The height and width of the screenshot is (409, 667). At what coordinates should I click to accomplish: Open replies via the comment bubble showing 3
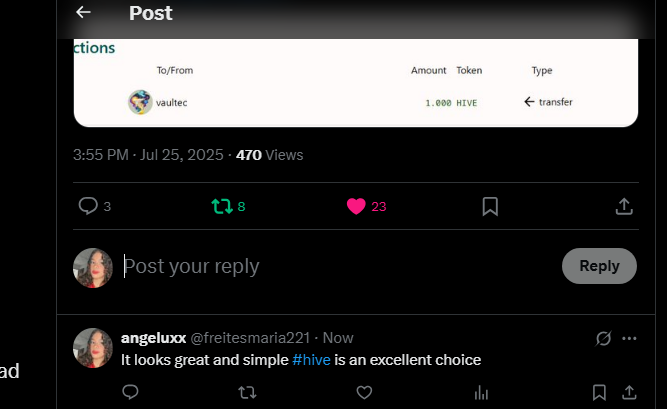pos(95,206)
